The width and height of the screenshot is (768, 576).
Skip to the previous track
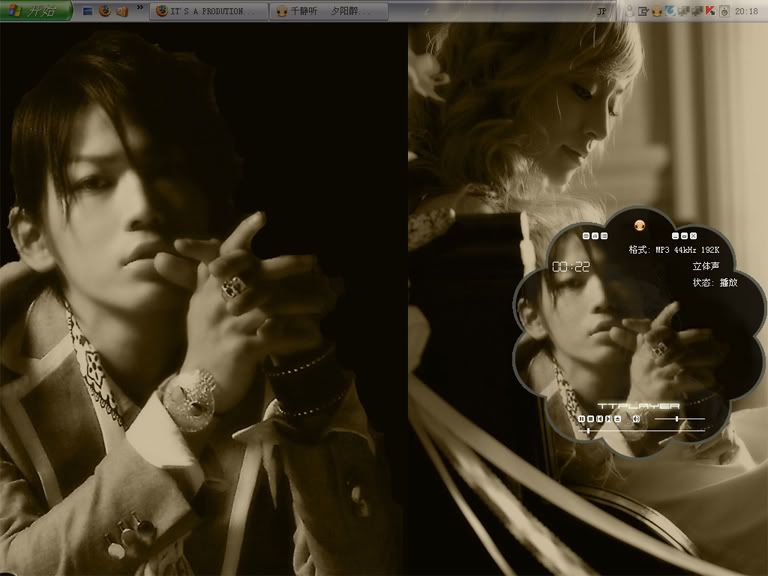click(599, 418)
